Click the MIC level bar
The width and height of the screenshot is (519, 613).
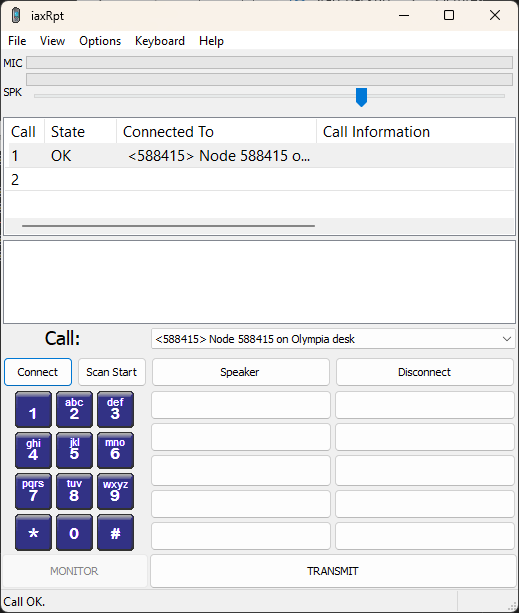coord(269,63)
